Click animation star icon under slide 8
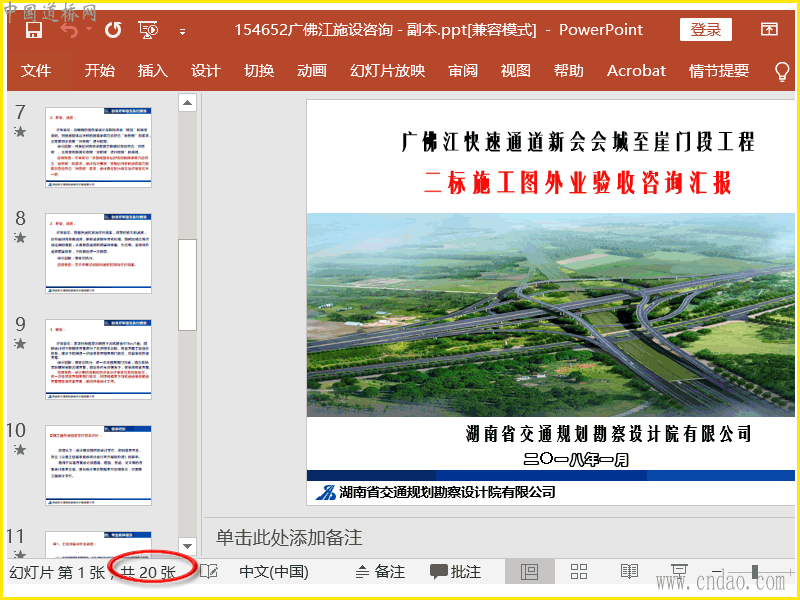 click(x=20, y=238)
